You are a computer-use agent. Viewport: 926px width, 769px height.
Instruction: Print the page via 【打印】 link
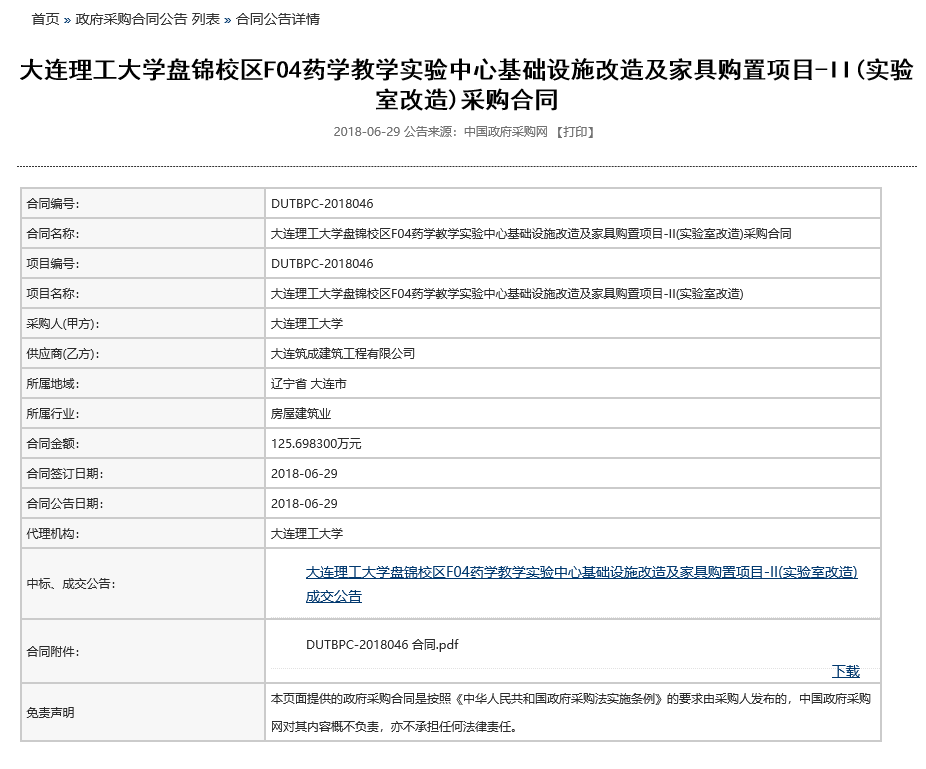[x=575, y=131]
